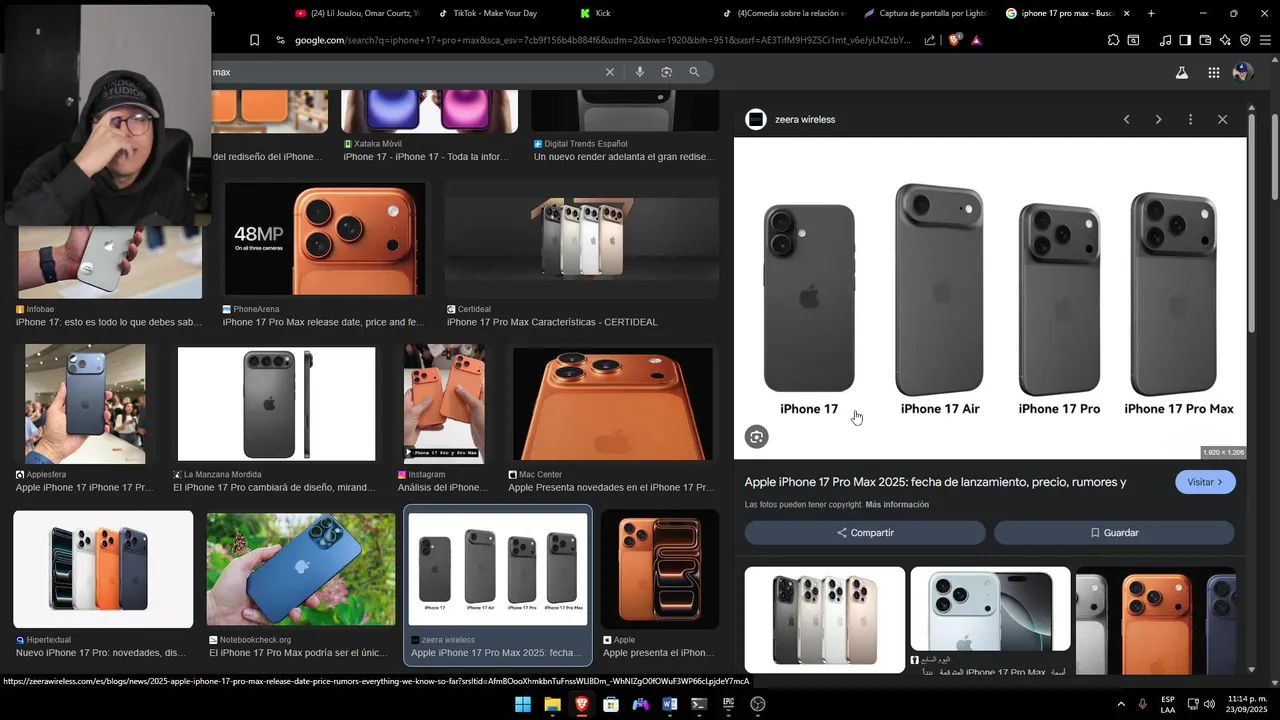
Task: Click the address bar URL field
Action: (602, 40)
